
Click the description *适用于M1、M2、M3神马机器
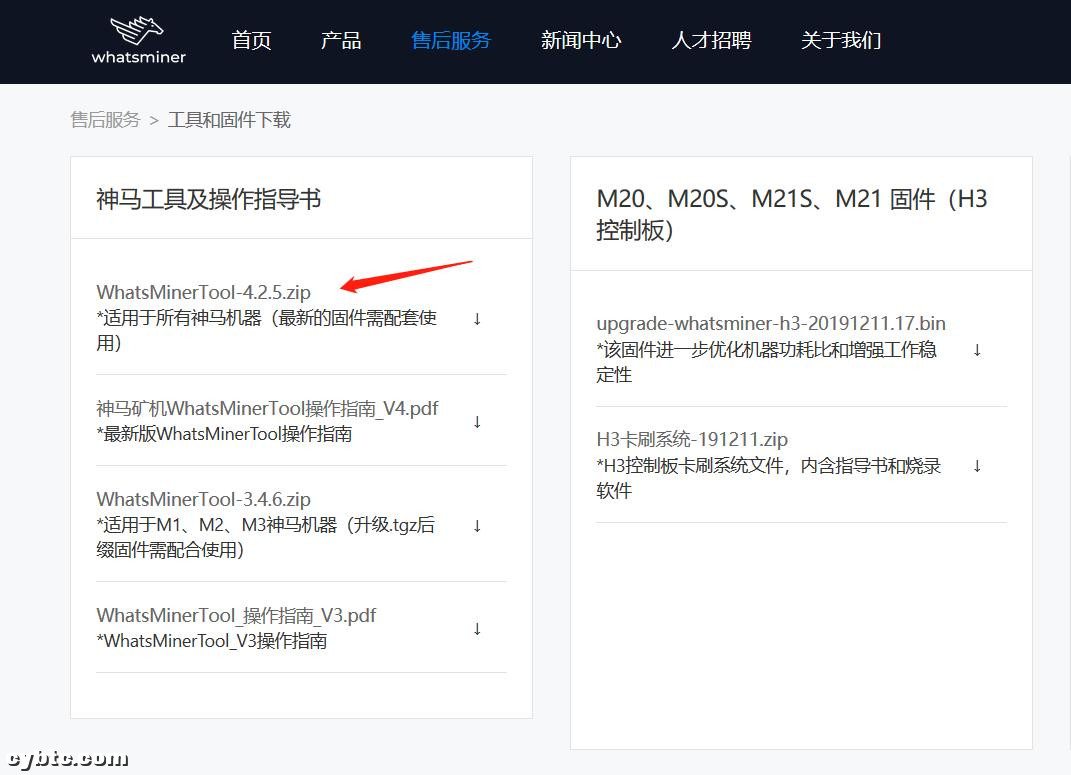266,537
